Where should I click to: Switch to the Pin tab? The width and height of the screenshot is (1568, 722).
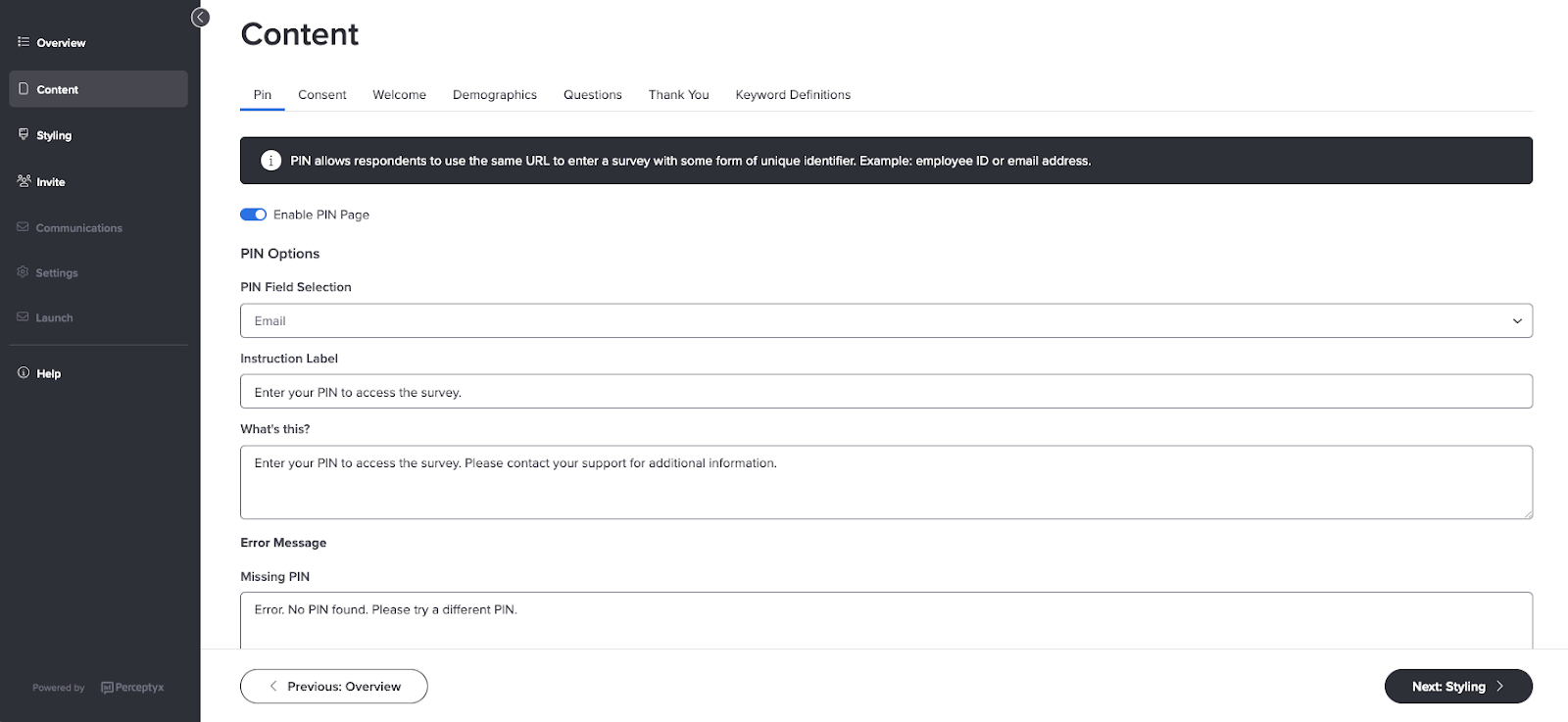click(263, 95)
